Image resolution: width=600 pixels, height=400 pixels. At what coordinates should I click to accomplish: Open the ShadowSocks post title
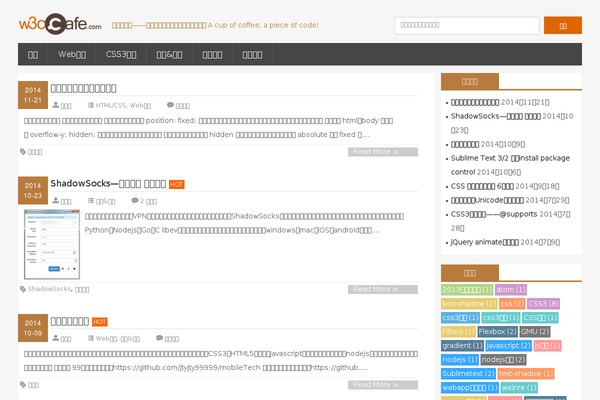point(108,184)
